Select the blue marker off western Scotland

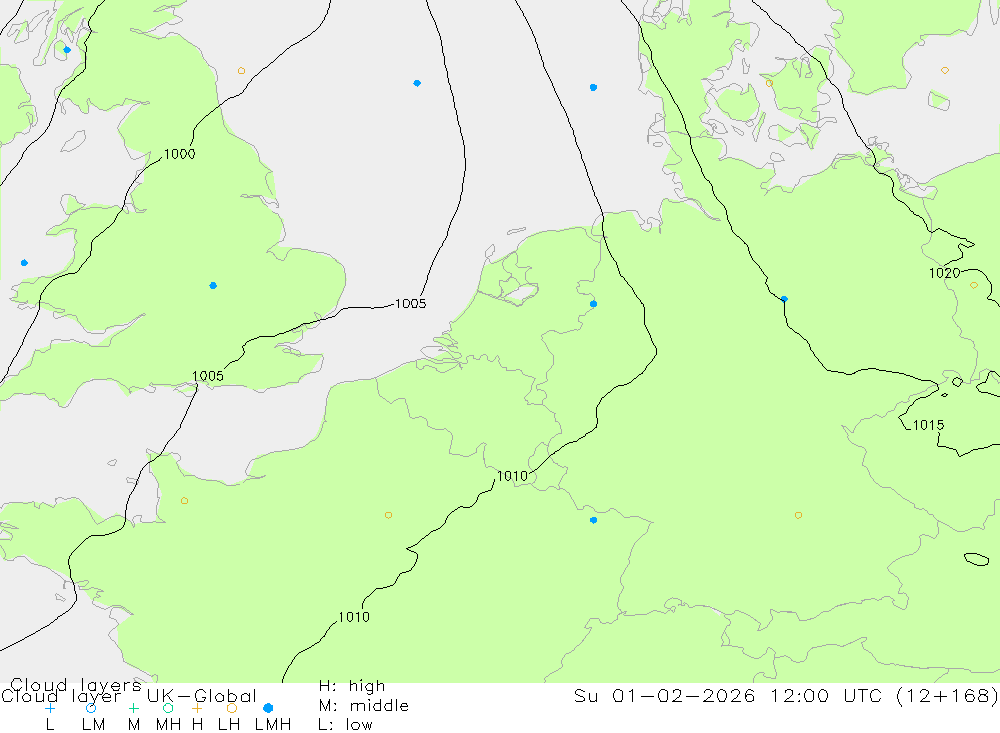67,50
